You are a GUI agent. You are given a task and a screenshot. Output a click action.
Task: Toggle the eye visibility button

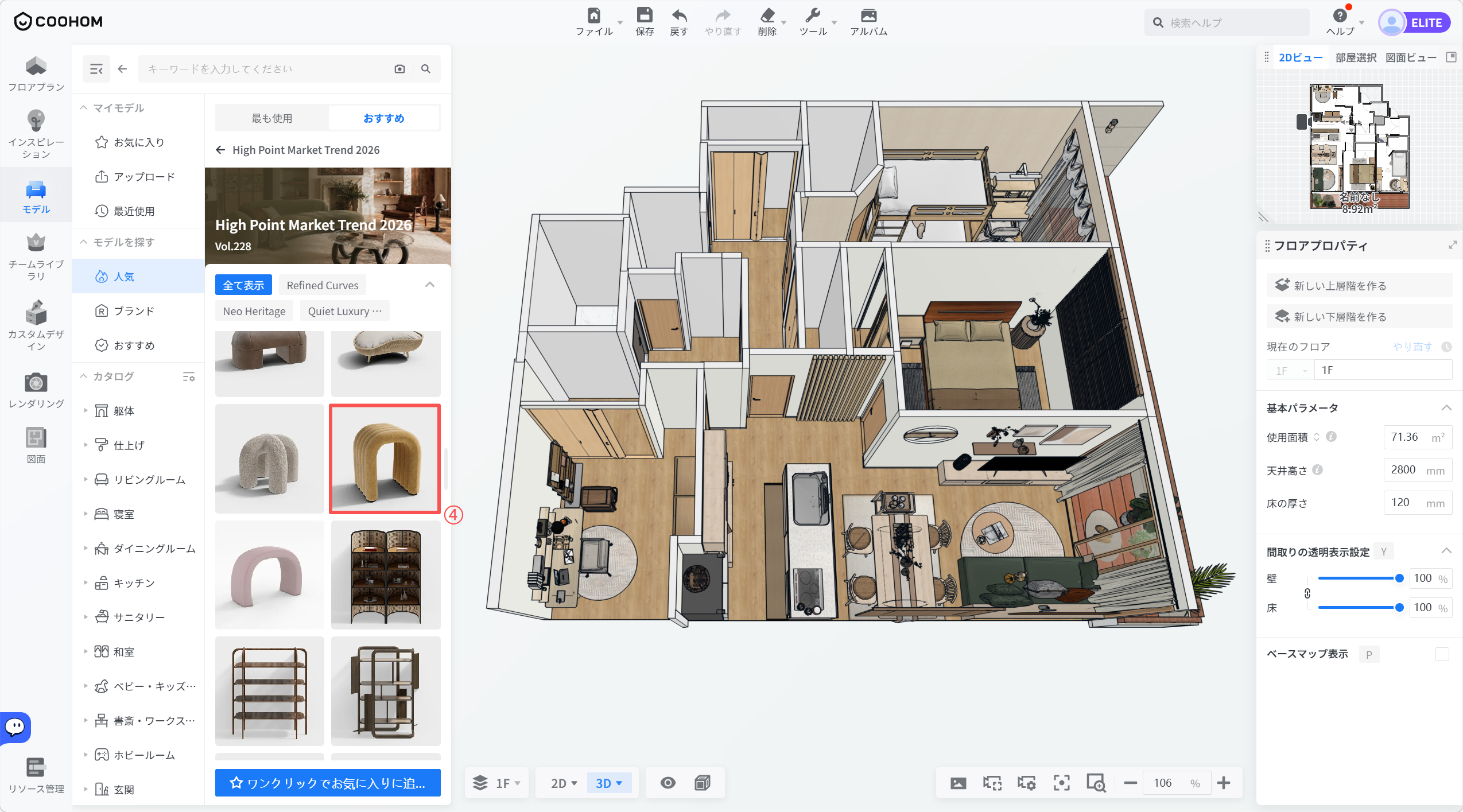668,783
